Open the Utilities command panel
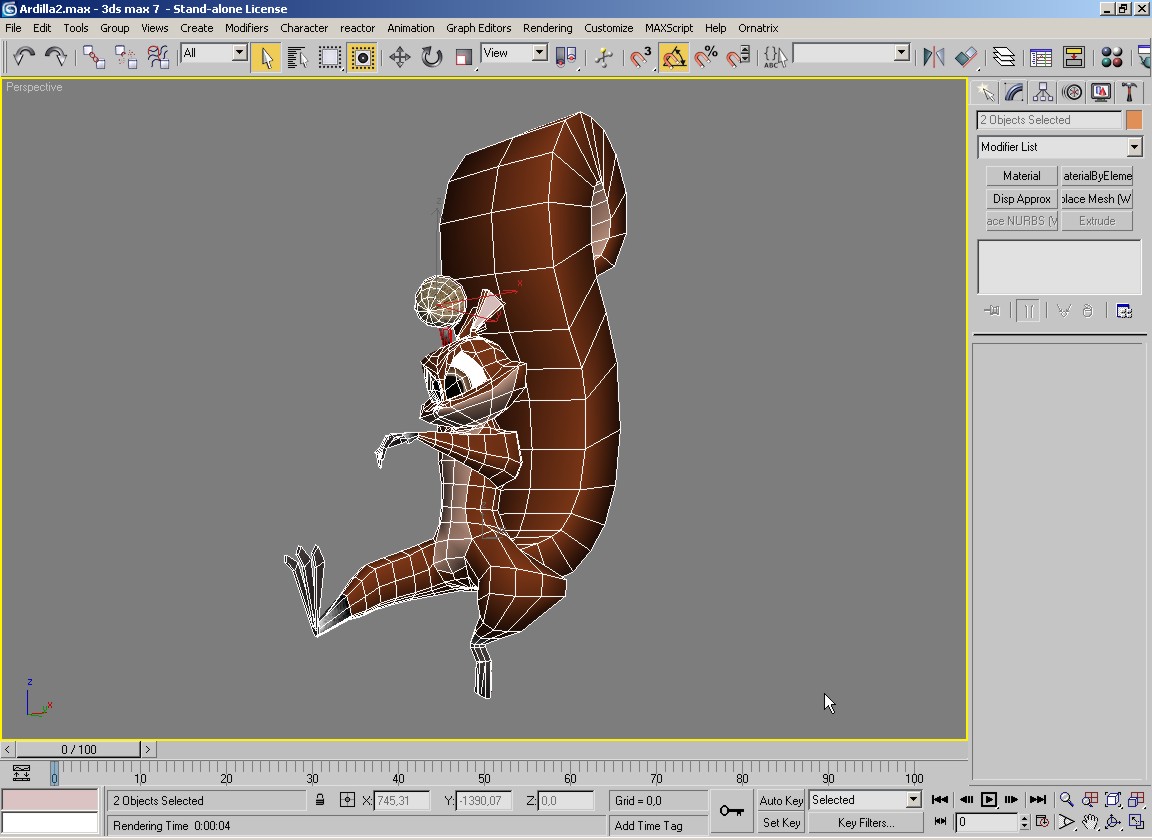Viewport: 1152px width, 840px height. click(1130, 93)
